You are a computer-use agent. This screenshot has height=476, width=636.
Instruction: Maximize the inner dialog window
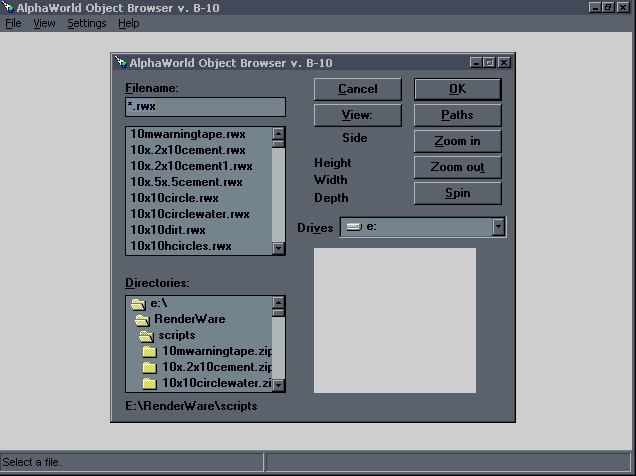pos(489,62)
